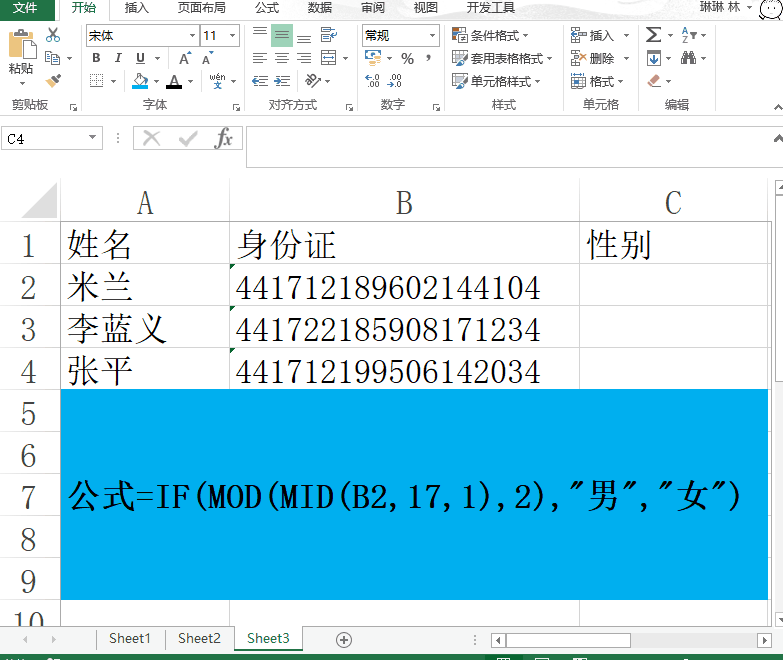Open 单元格样式 cell styles menu
Image resolution: width=783 pixels, height=660 pixels.
click(496, 81)
